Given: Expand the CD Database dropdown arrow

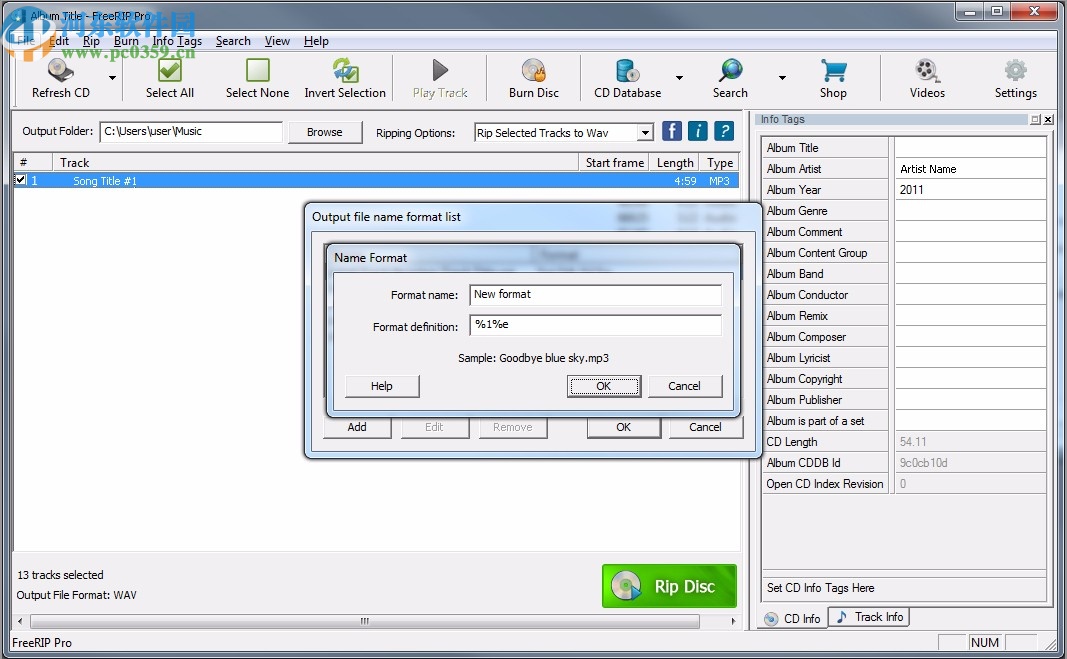Looking at the screenshot, I should point(681,77).
